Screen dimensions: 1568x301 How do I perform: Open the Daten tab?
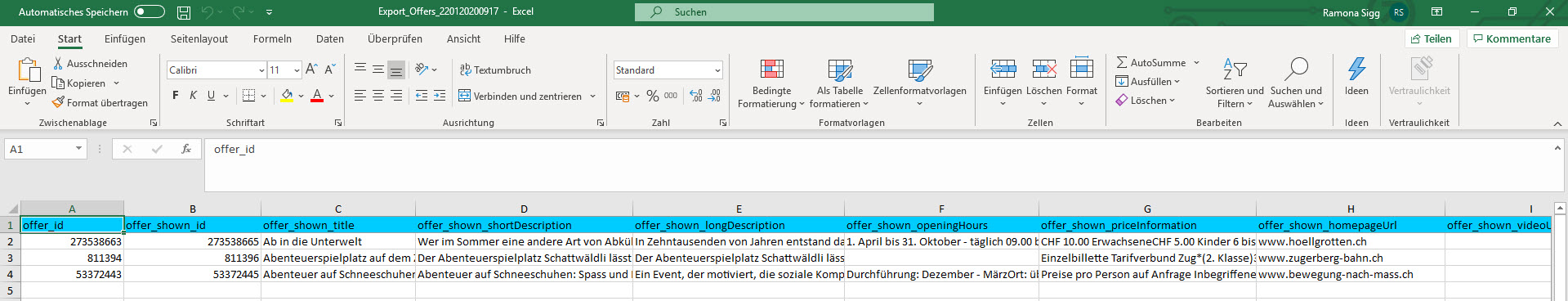(x=330, y=38)
